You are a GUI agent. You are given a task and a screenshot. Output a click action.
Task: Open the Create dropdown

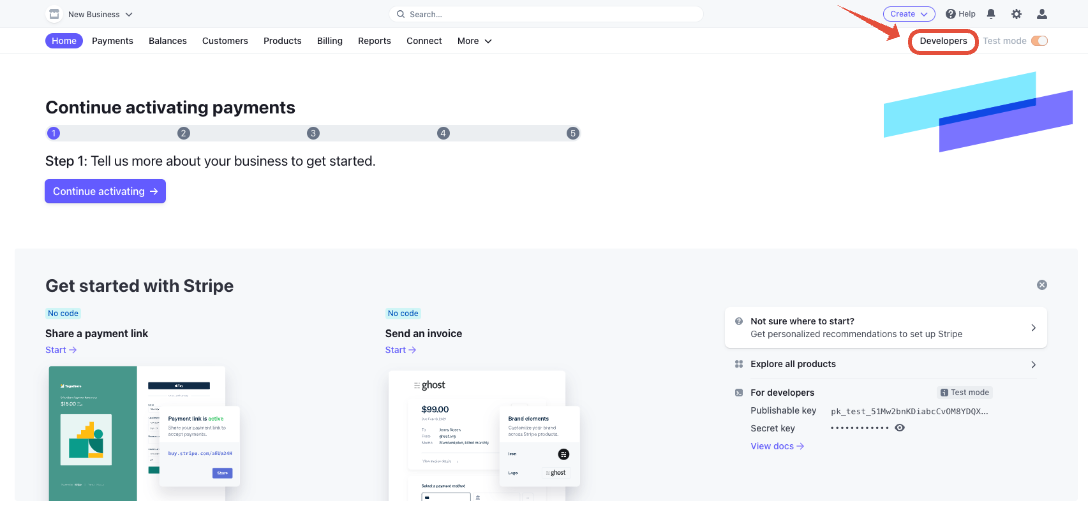(909, 14)
